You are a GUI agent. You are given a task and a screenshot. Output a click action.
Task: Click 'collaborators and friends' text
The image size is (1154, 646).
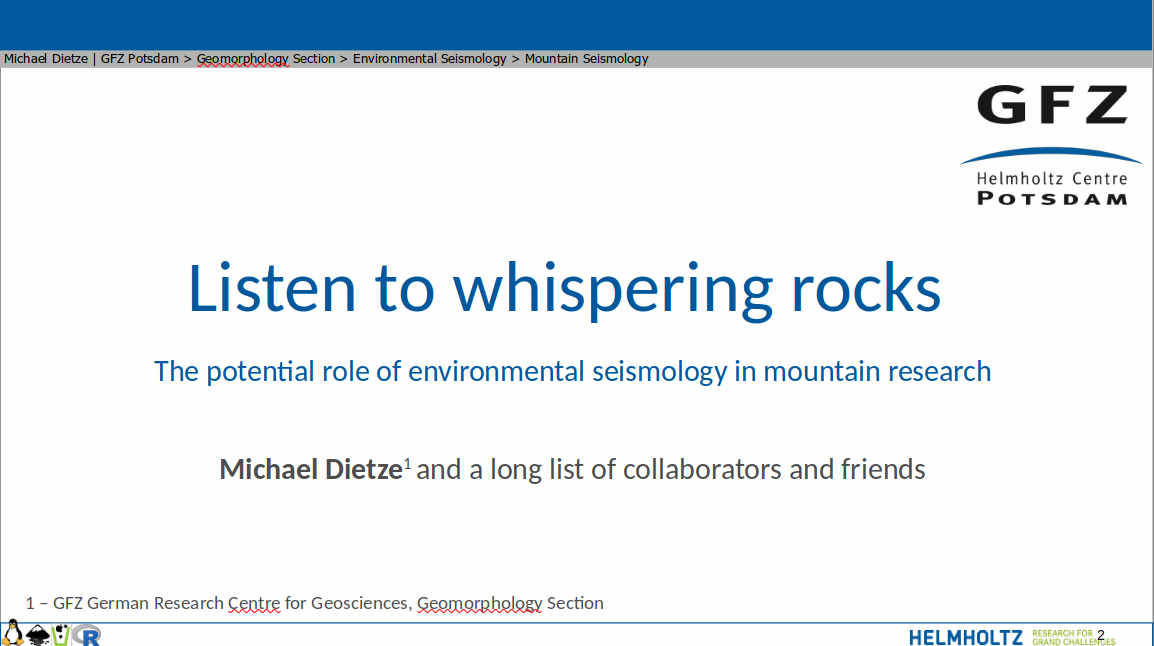[773, 469]
